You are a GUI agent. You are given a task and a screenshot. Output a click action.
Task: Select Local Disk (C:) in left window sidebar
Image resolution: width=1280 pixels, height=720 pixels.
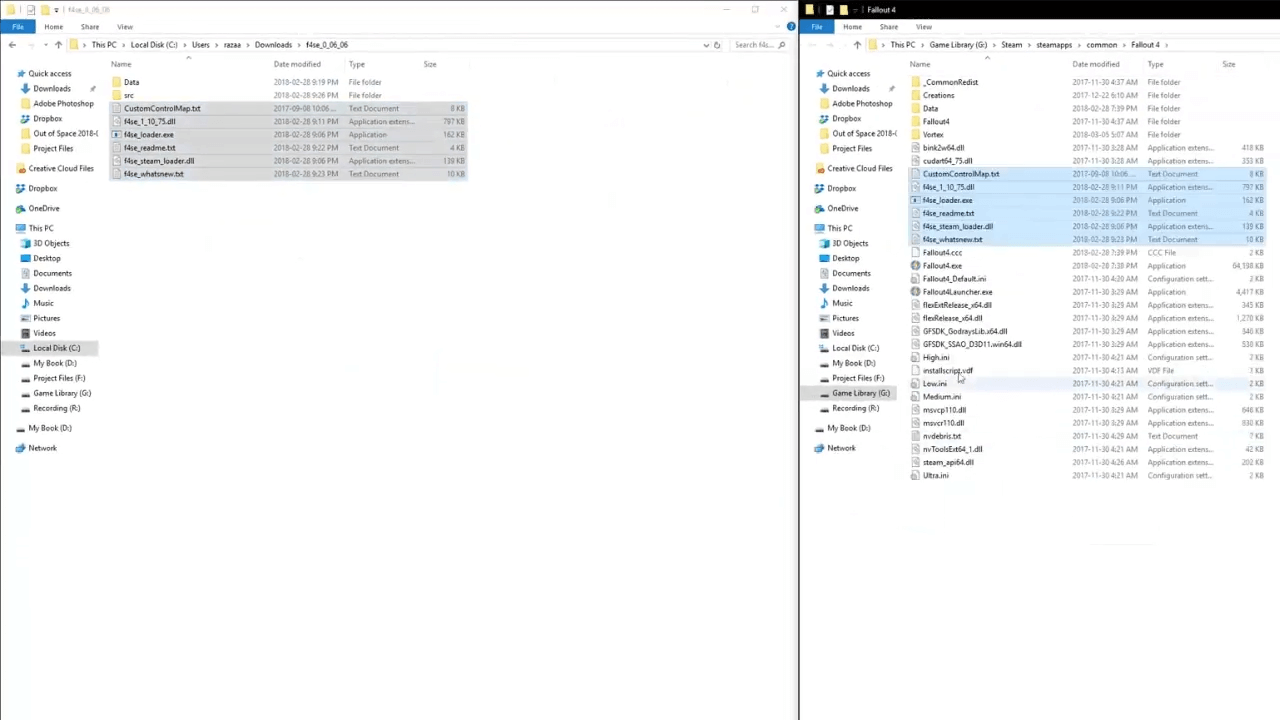(x=56, y=348)
